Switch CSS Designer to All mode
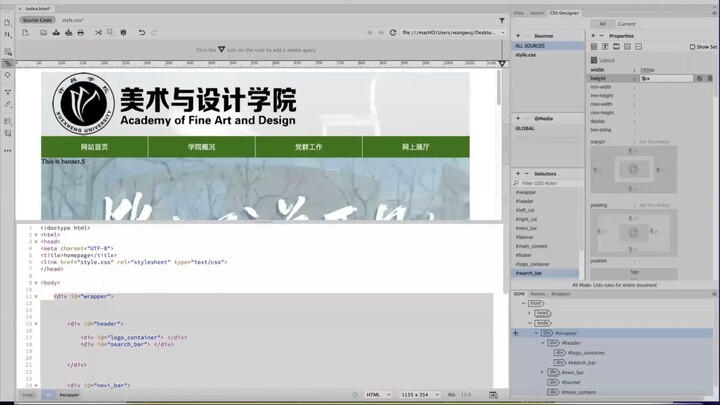The image size is (720, 405). pos(602,23)
